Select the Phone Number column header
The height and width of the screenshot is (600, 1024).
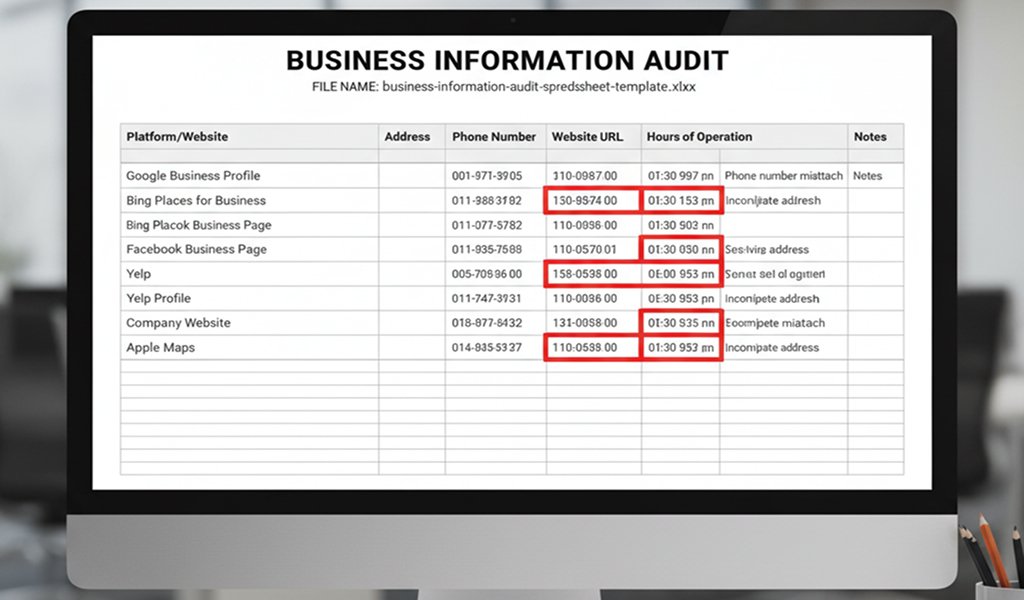496,136
